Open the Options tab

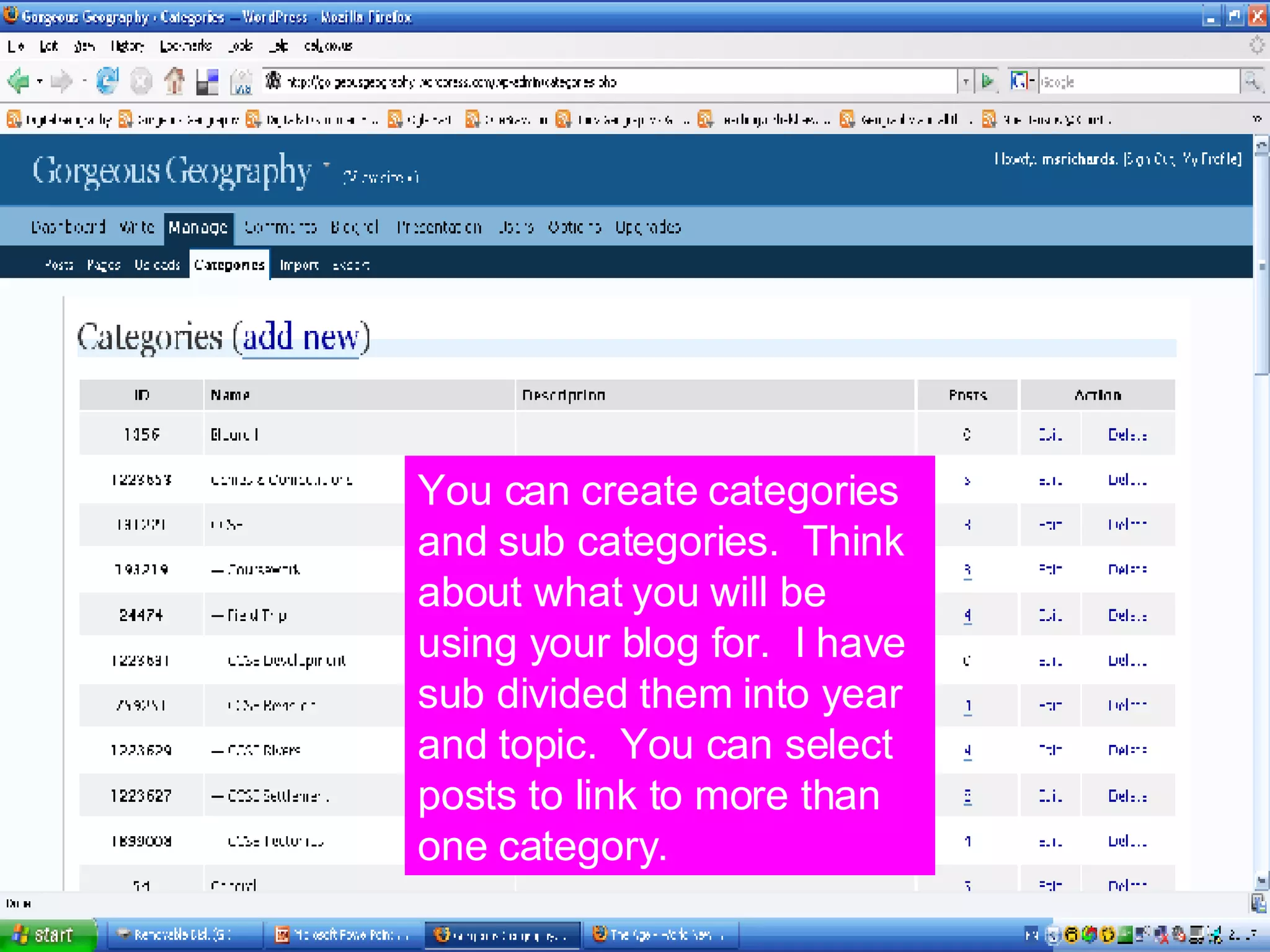[x=574, y=227]
